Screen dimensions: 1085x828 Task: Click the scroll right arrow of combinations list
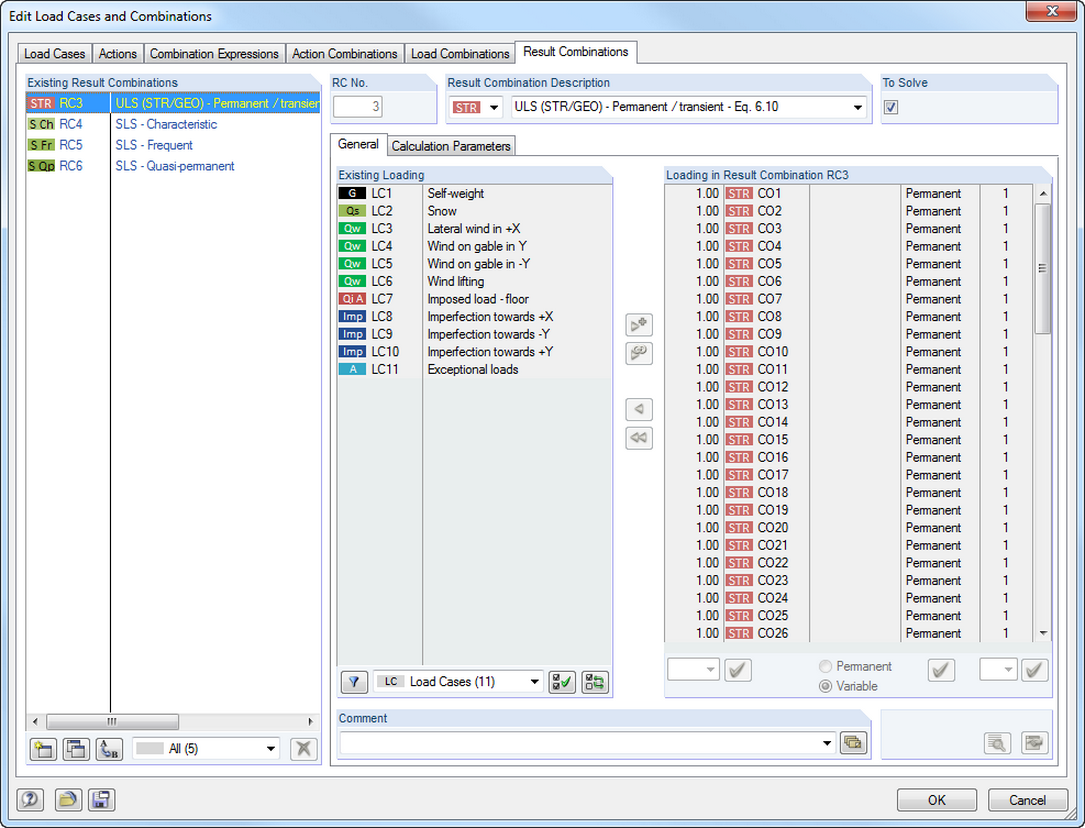(x=311, y=721)
